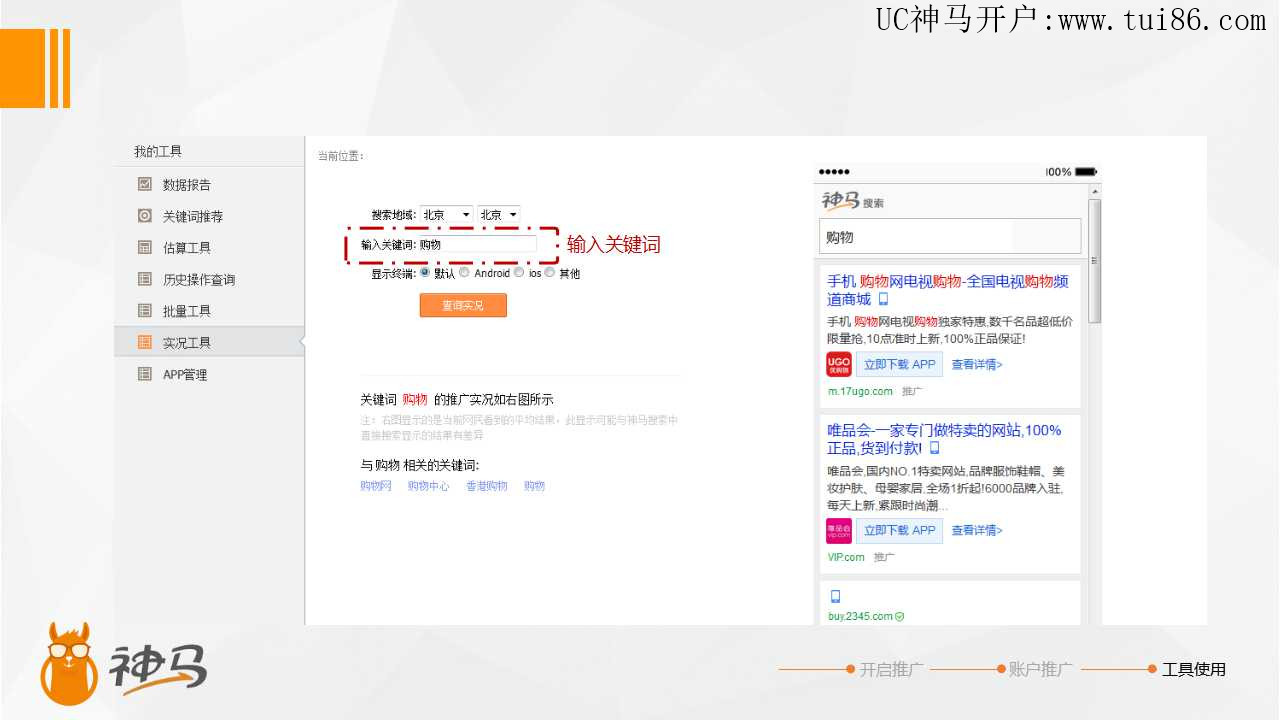Choose the 其他 terminal radio option

tap(550, 272)
